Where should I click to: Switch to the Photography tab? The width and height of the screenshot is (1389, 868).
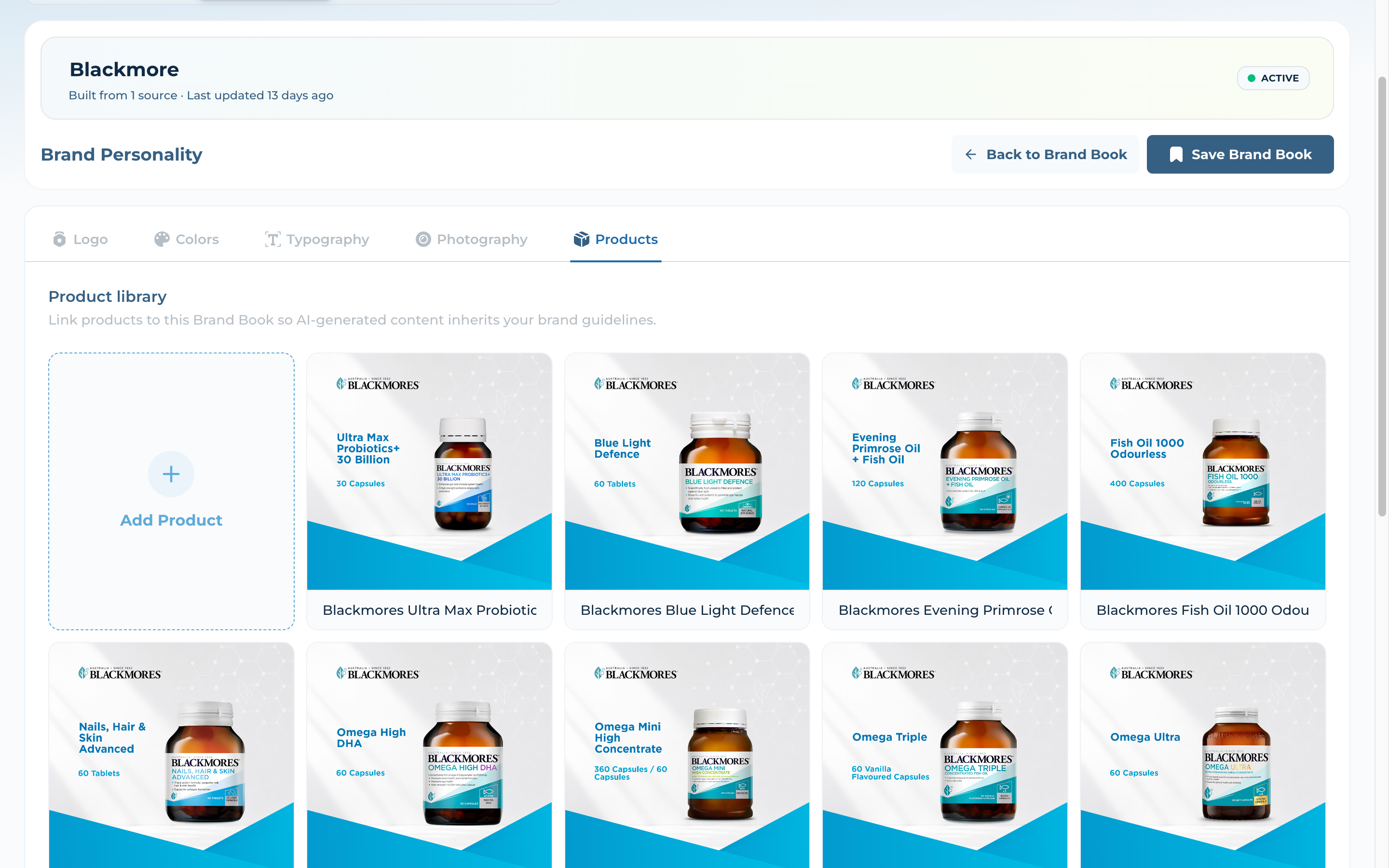click(x=472, y=239)
